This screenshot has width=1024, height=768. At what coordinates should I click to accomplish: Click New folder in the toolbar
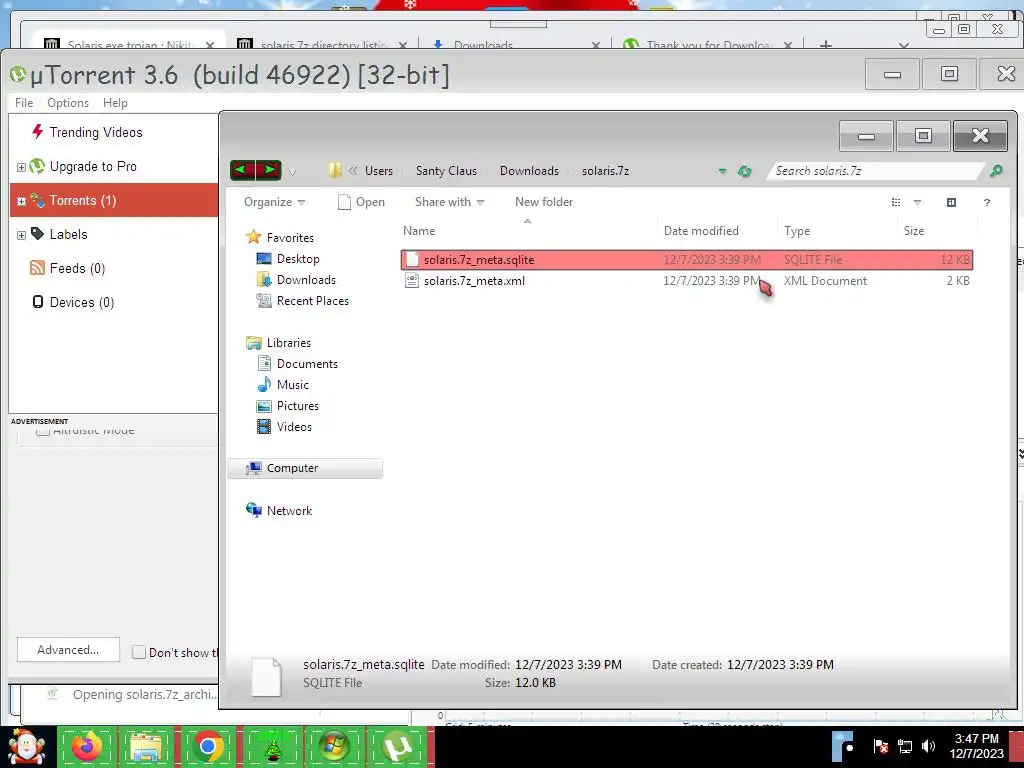click(544, 202)
